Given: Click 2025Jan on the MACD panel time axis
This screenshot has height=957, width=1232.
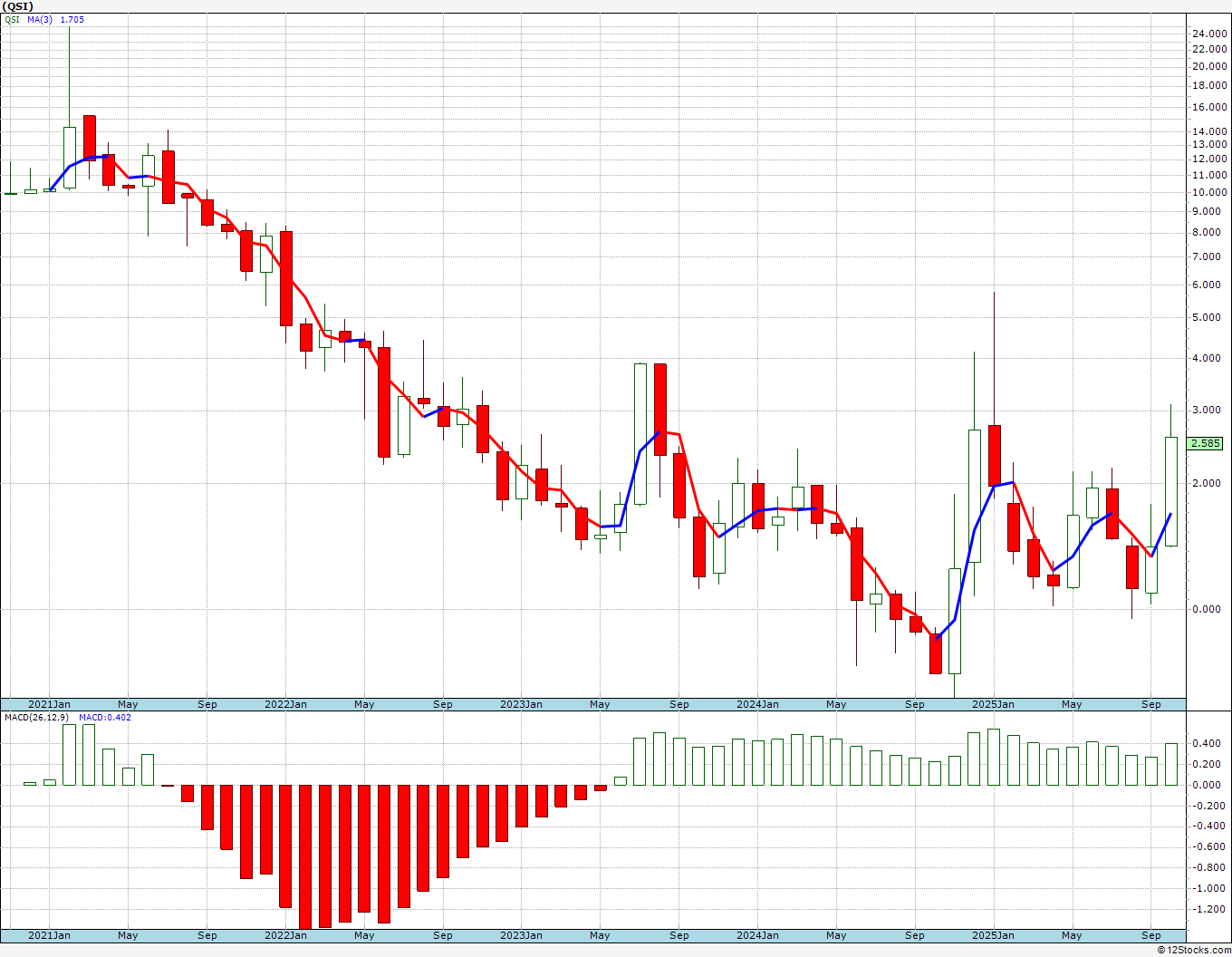Looking at the screenshot, I should pos(993,935).
